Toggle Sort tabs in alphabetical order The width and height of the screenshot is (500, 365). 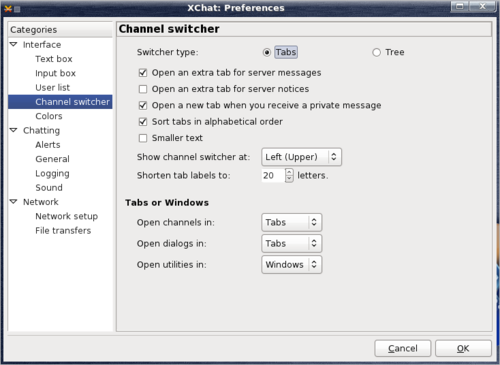click(143, 122)
